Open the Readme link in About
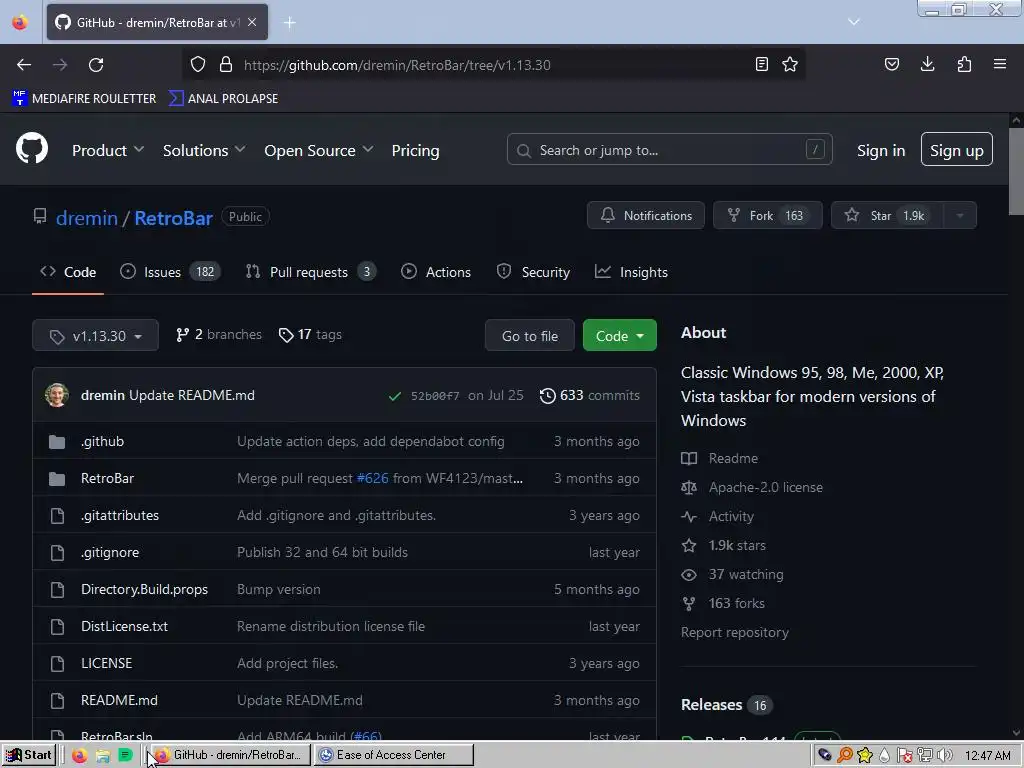1024x768 pixels. 720,458
